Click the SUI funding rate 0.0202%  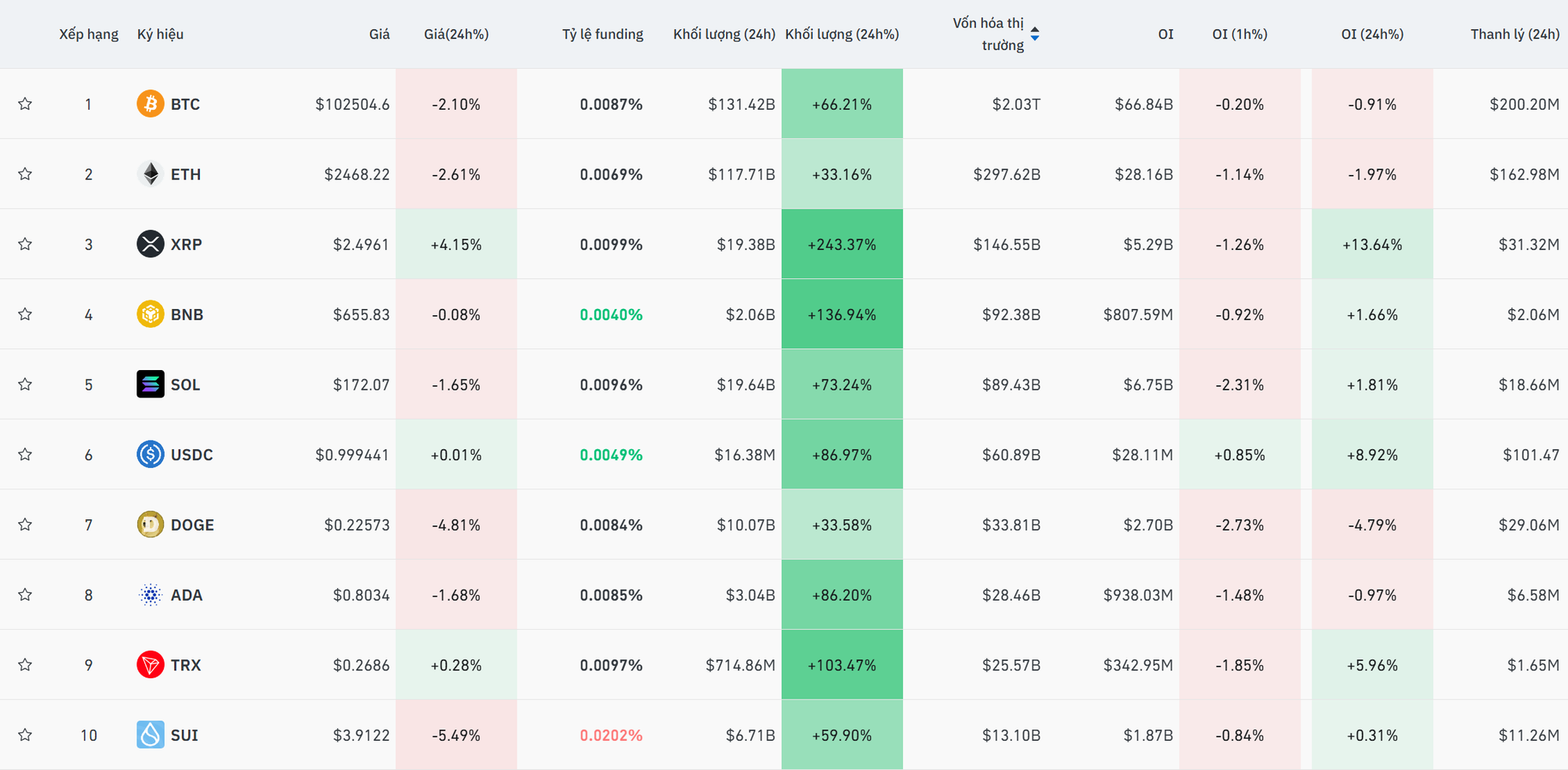pyautogui.click(x=611, y=735)
